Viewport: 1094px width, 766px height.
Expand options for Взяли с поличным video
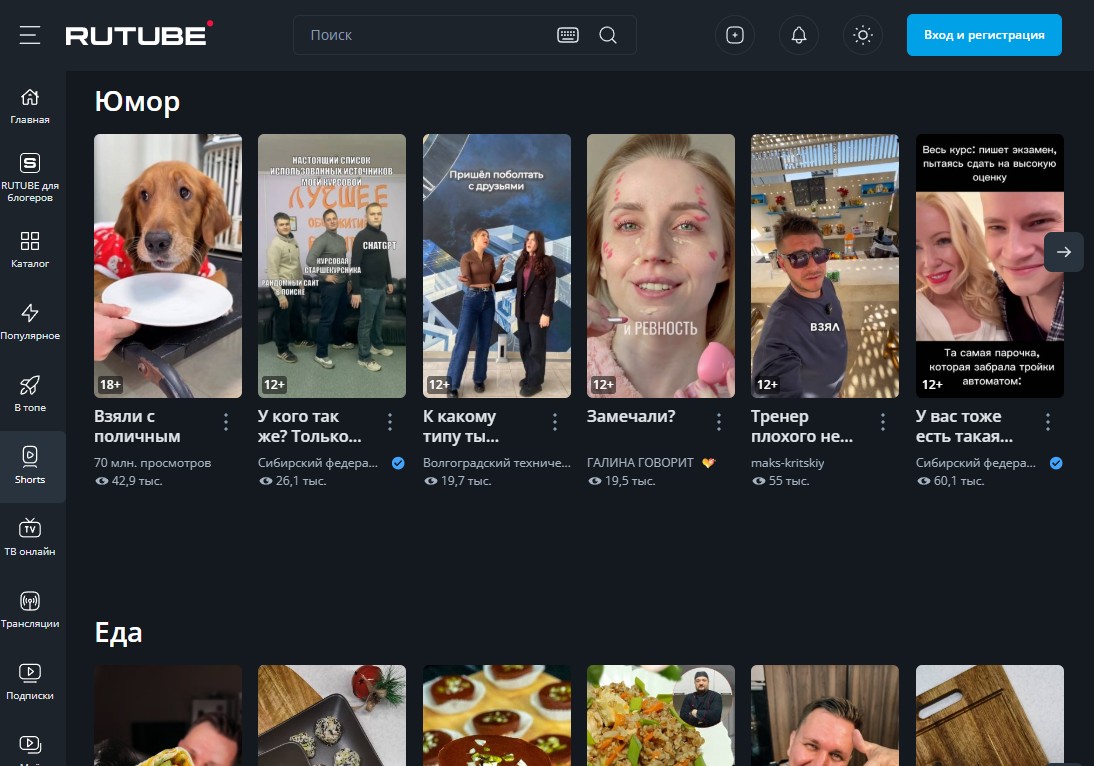[226, 422]
